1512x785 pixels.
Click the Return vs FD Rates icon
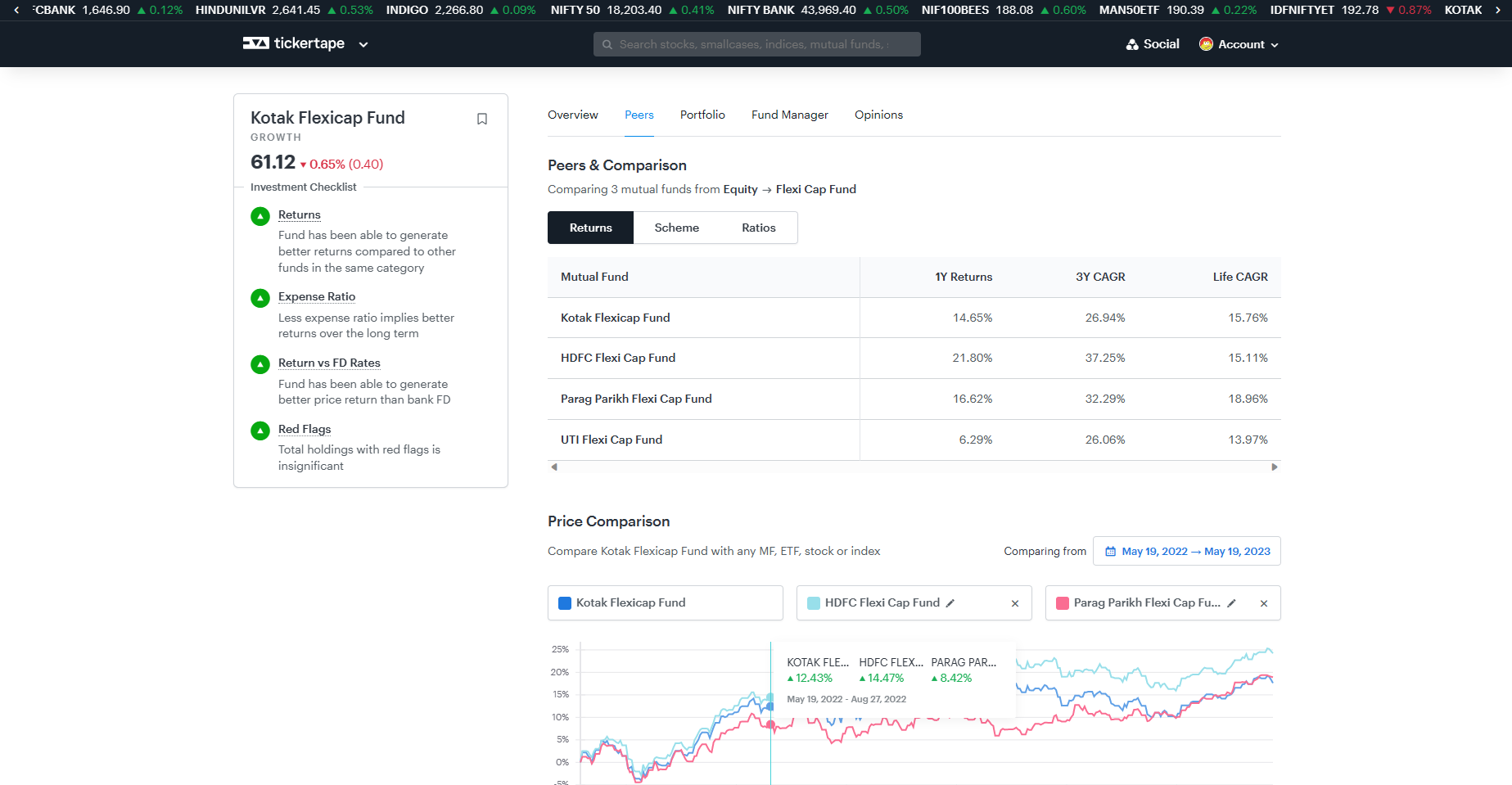pyautogui.click(x=260, y=364)
